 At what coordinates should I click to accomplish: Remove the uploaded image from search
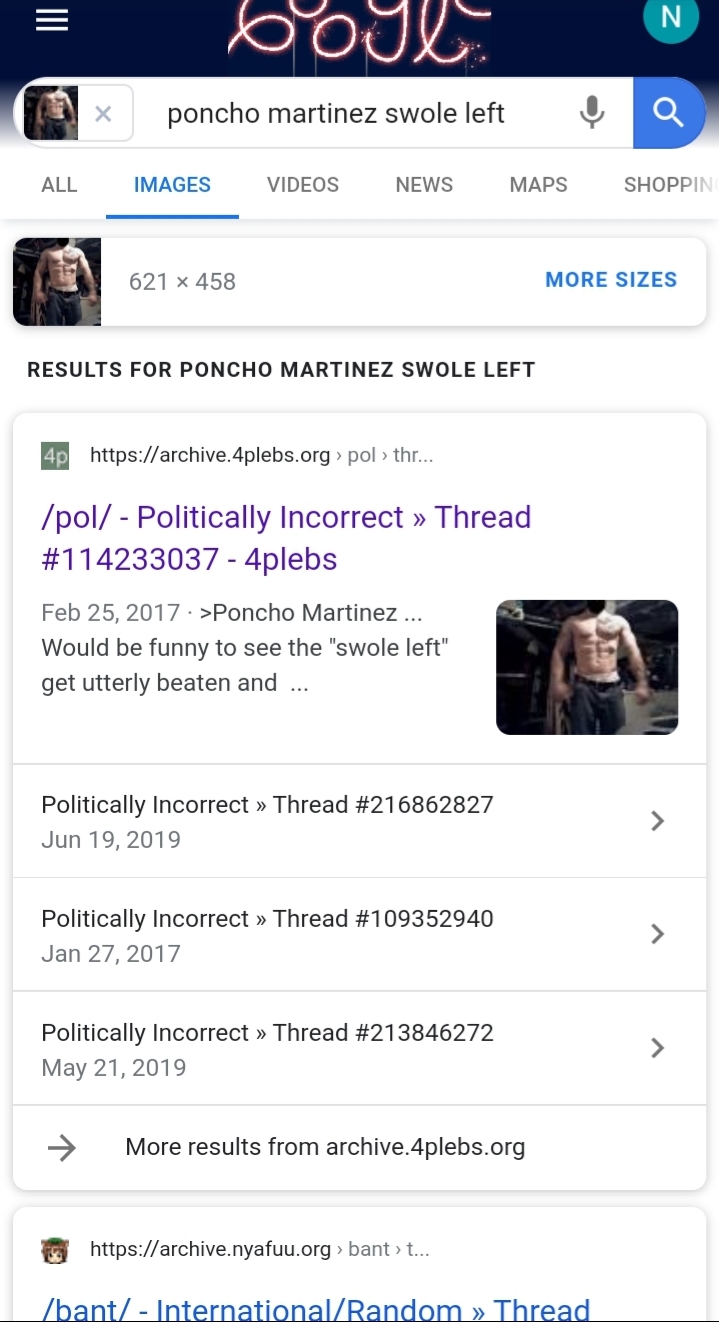coord(103,114)
